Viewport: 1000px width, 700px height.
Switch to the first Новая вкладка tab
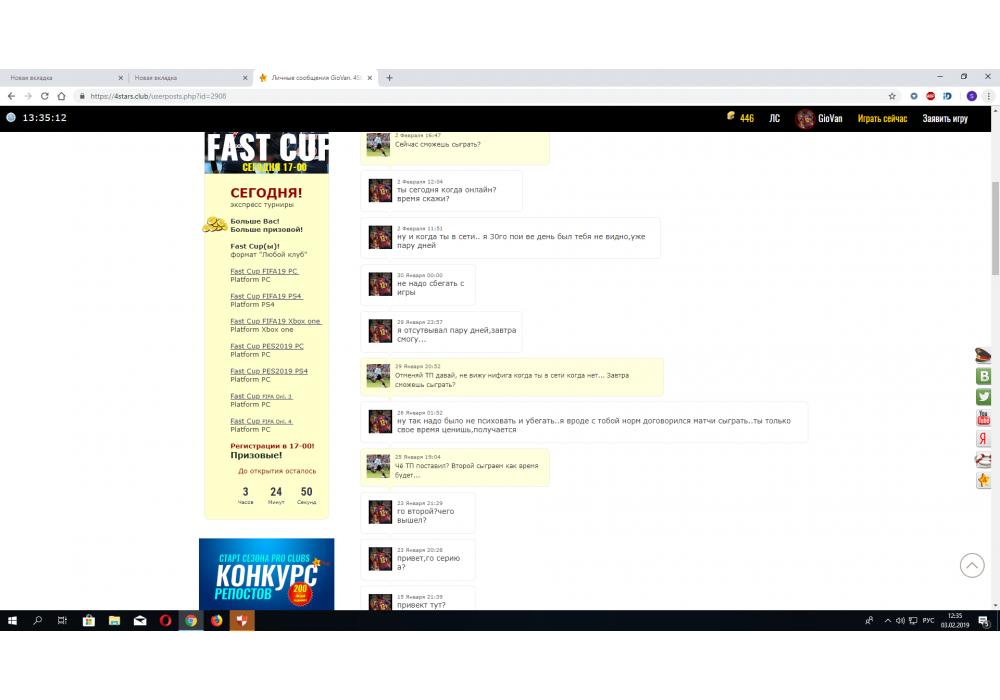coord(60,77)
